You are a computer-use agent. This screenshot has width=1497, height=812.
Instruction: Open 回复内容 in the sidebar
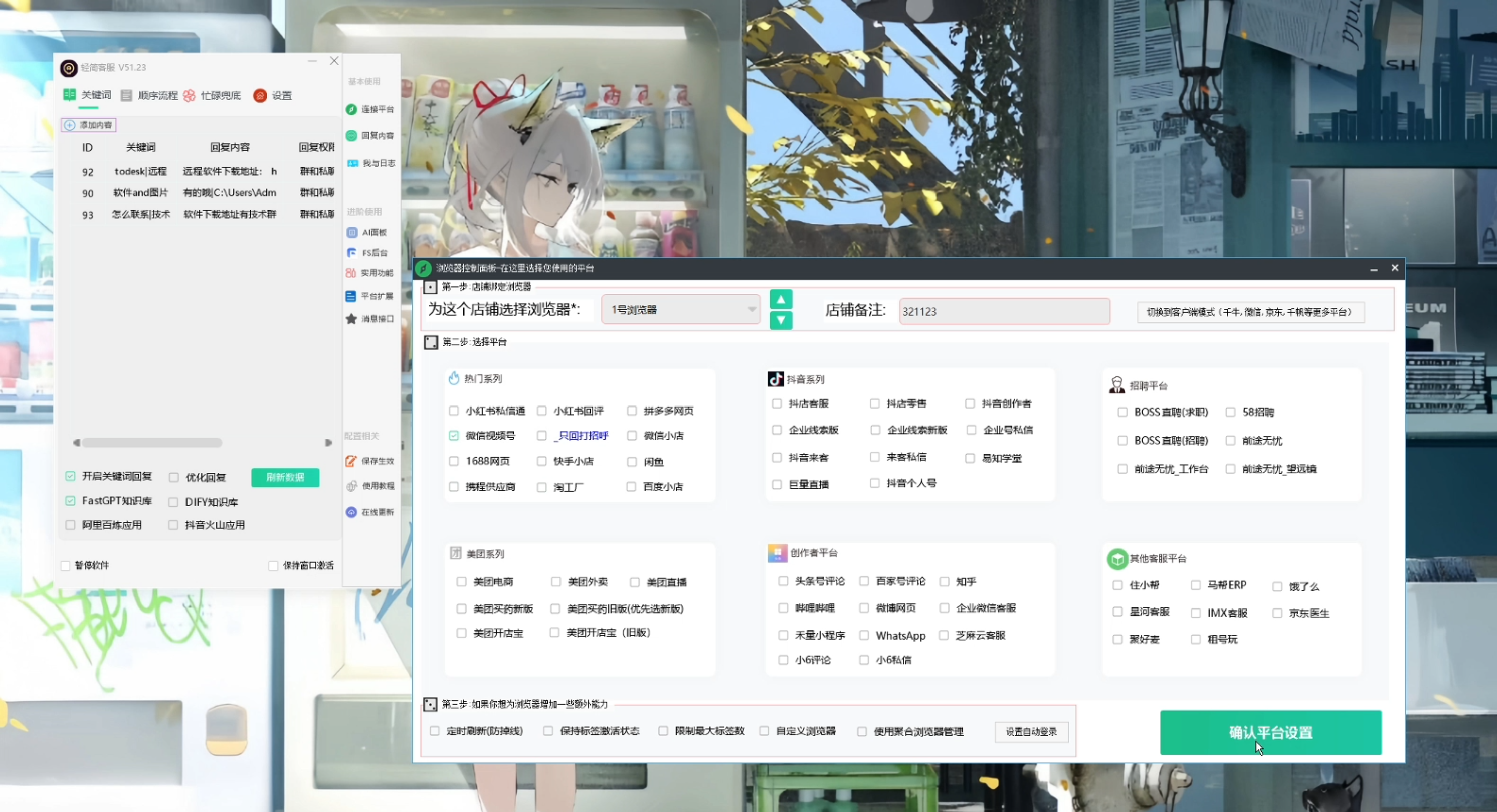(x=370, y=135)
